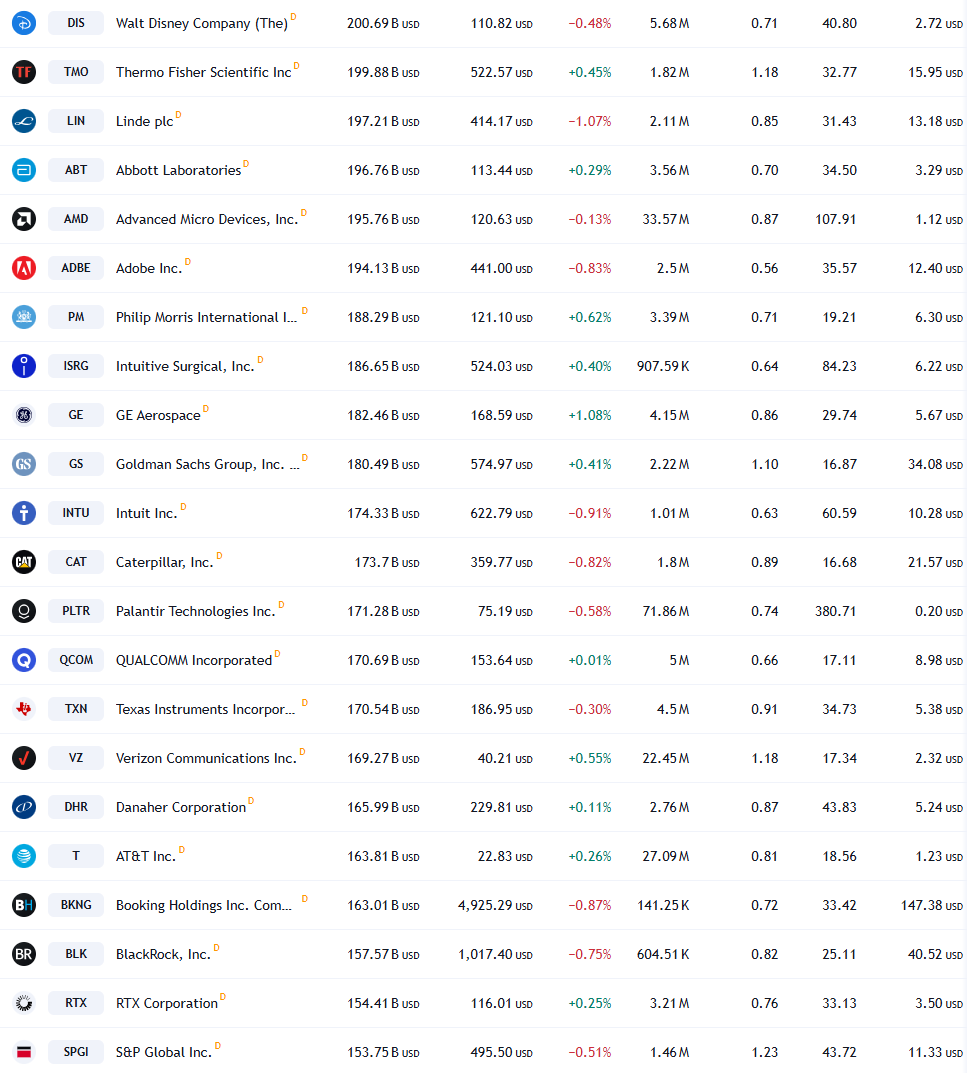The width and height of the screenshot is (967, 1073).
Task: Open Caterpillar, Inc. company link
Action: click(x=164, y=563)
